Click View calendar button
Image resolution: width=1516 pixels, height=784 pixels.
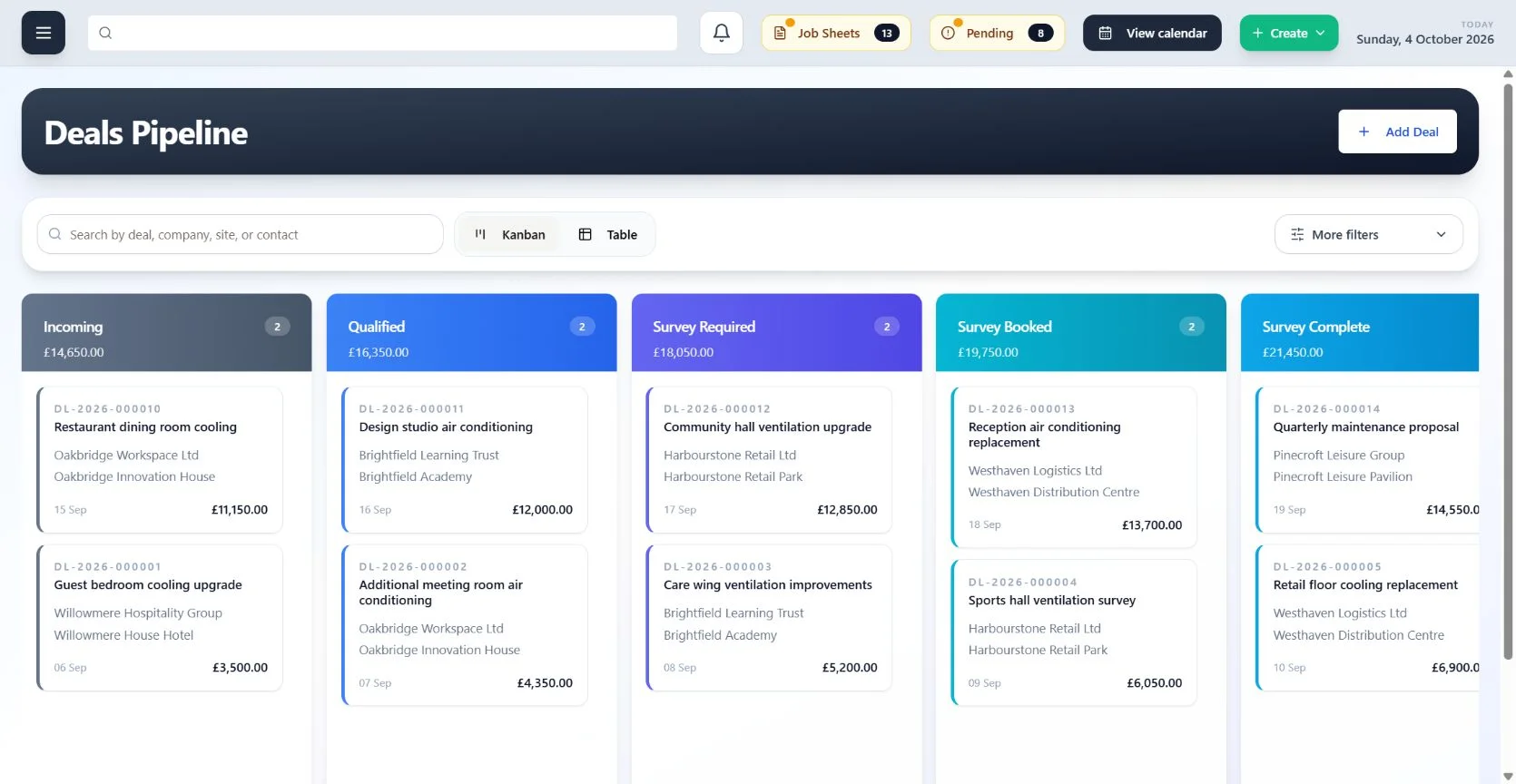[1152, 33]
